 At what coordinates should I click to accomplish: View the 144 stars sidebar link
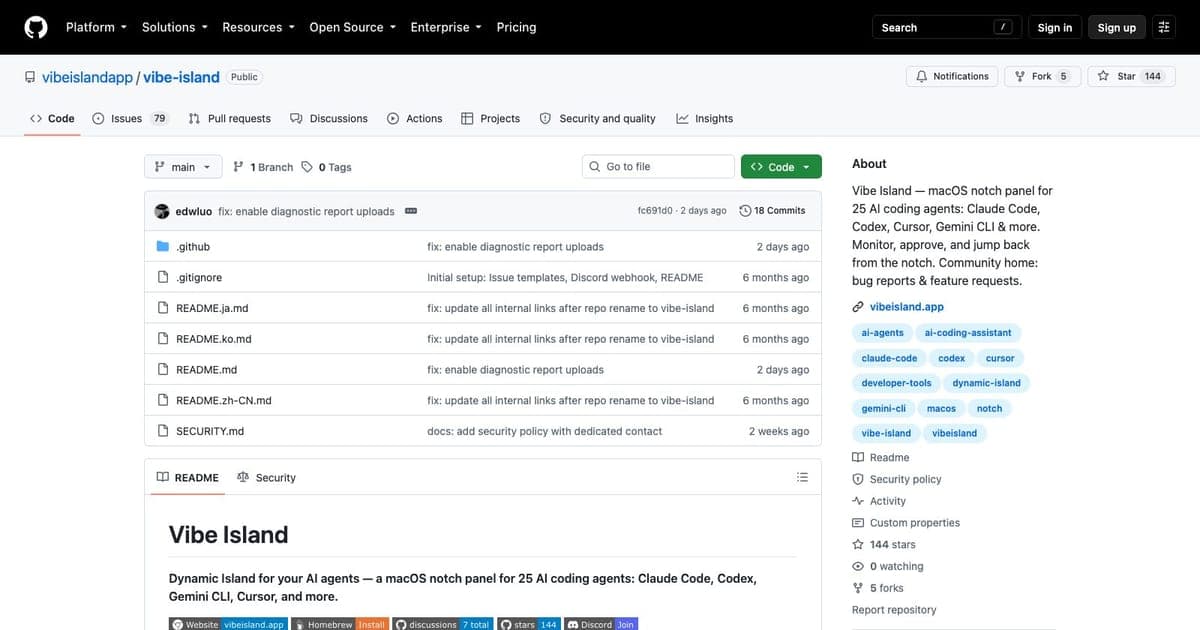[884, 545]
